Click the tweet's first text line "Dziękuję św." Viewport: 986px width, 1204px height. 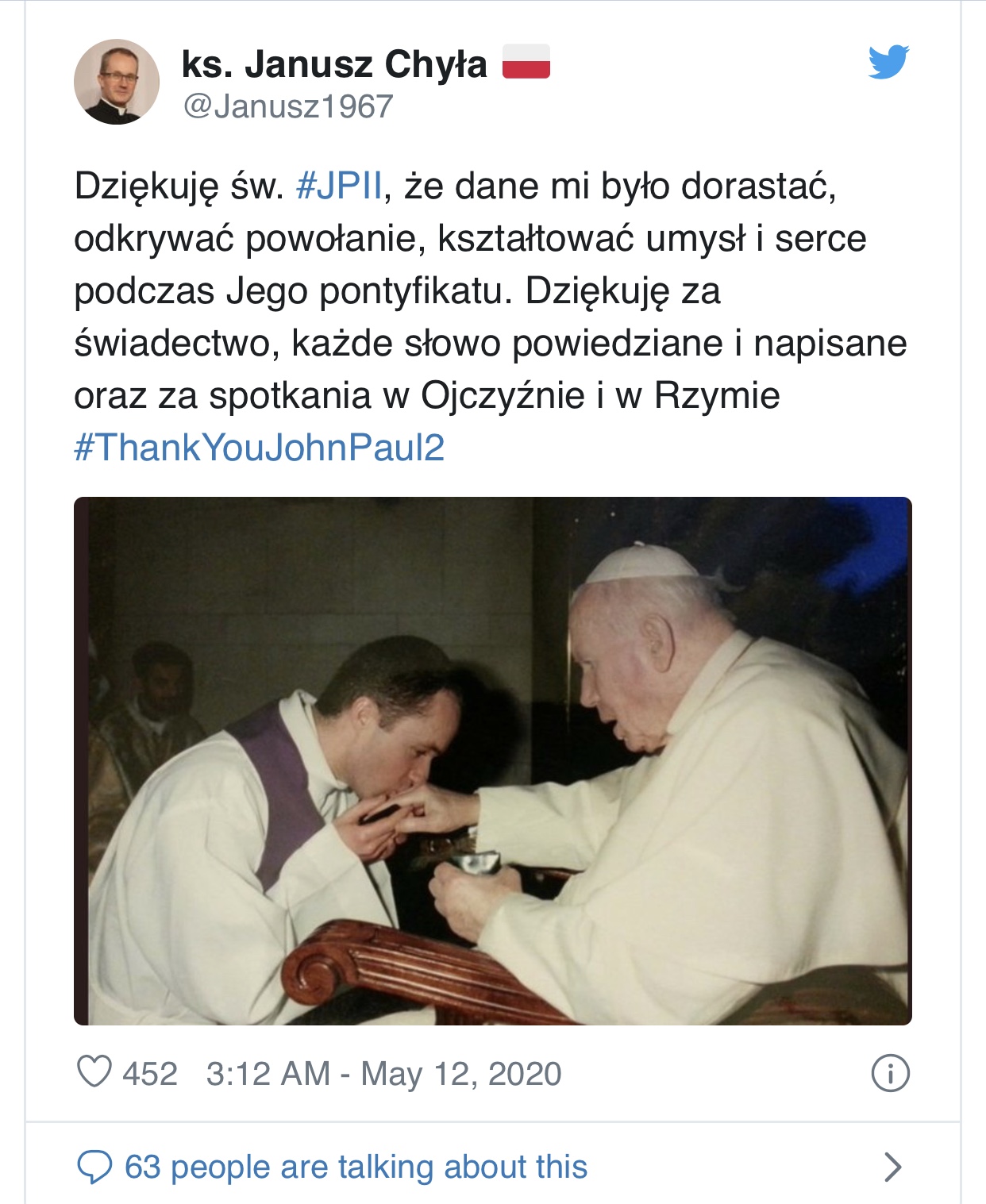(x=179, y=187)
